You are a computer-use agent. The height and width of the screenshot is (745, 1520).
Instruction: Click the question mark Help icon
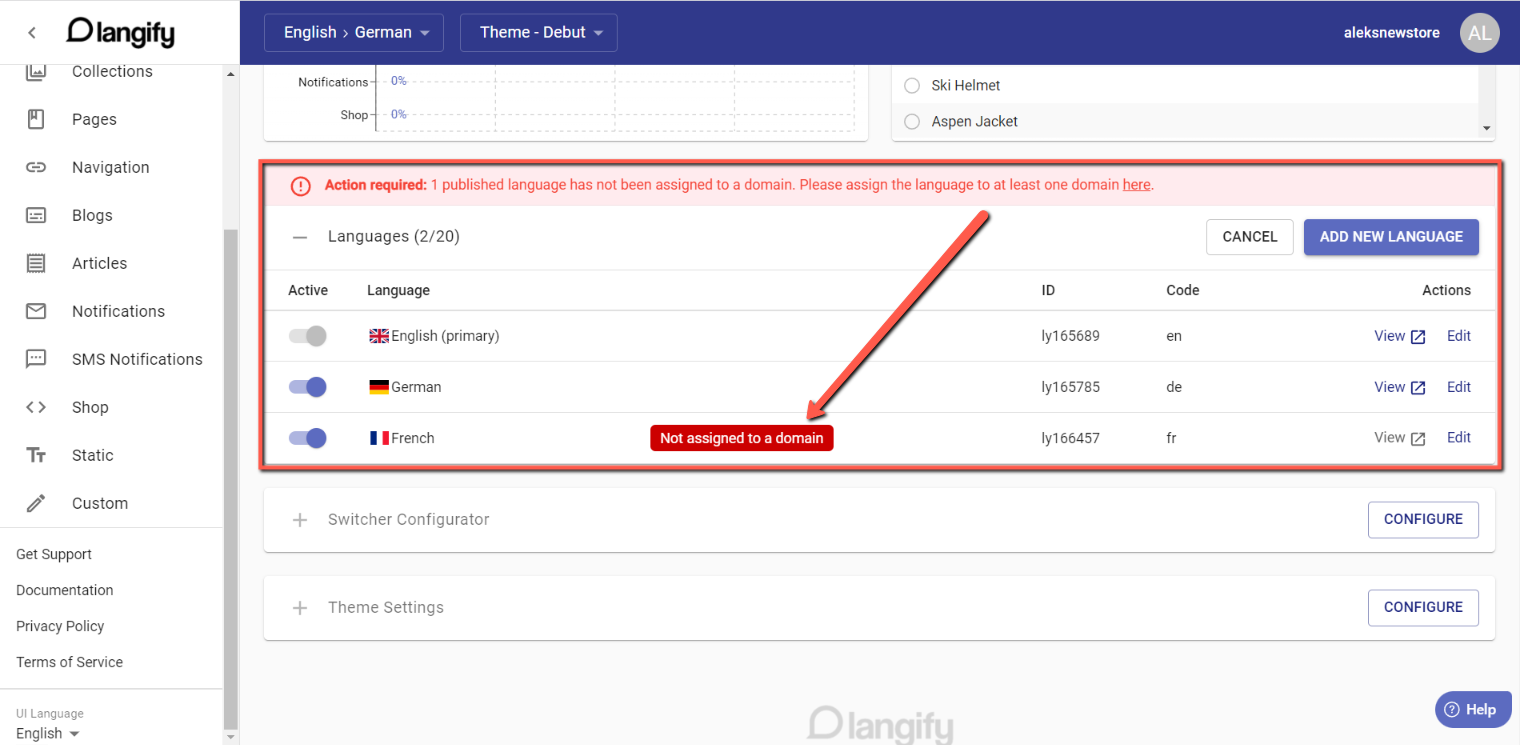click(1452, 710)
